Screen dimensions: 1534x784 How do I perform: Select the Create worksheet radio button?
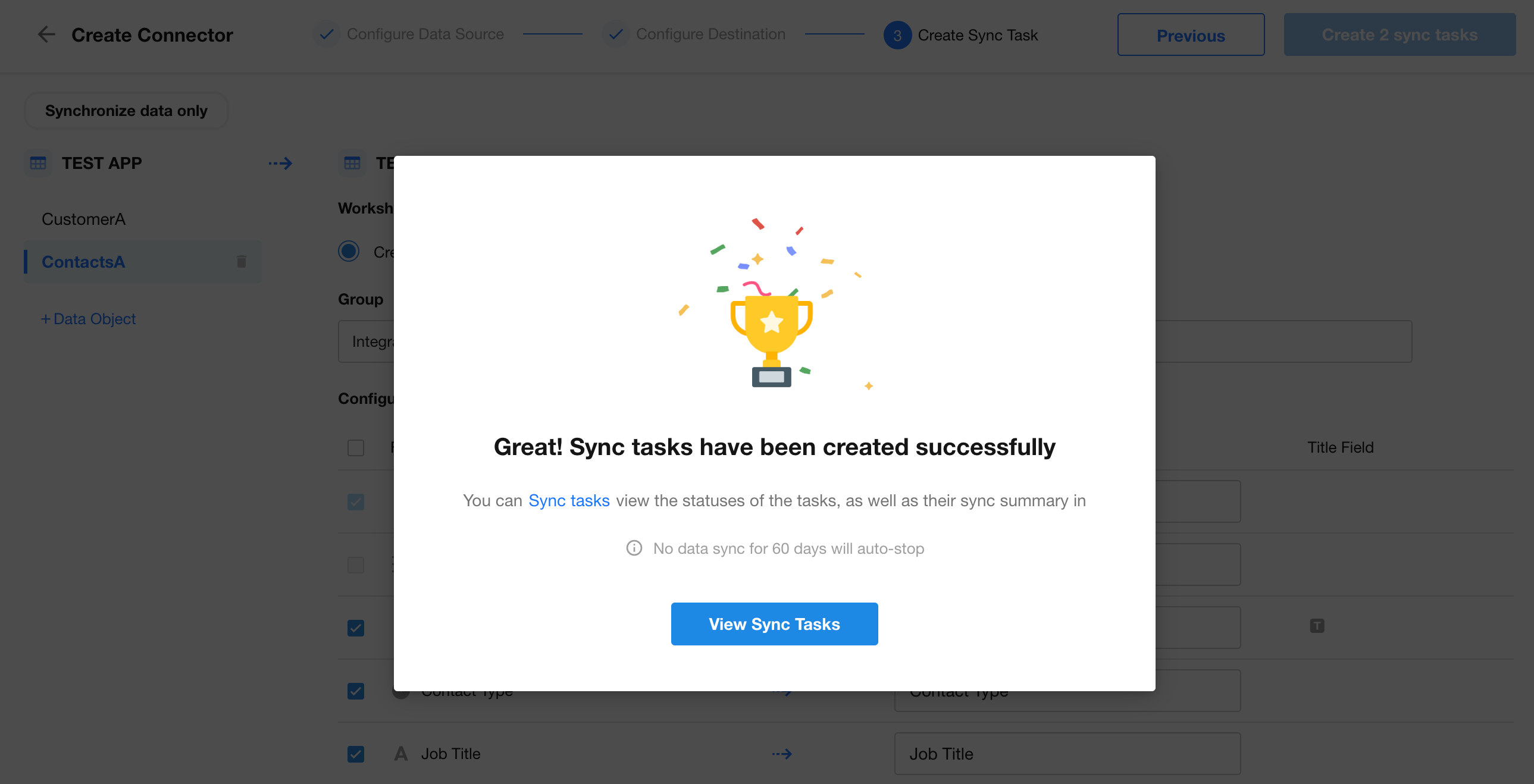[349, 251]
